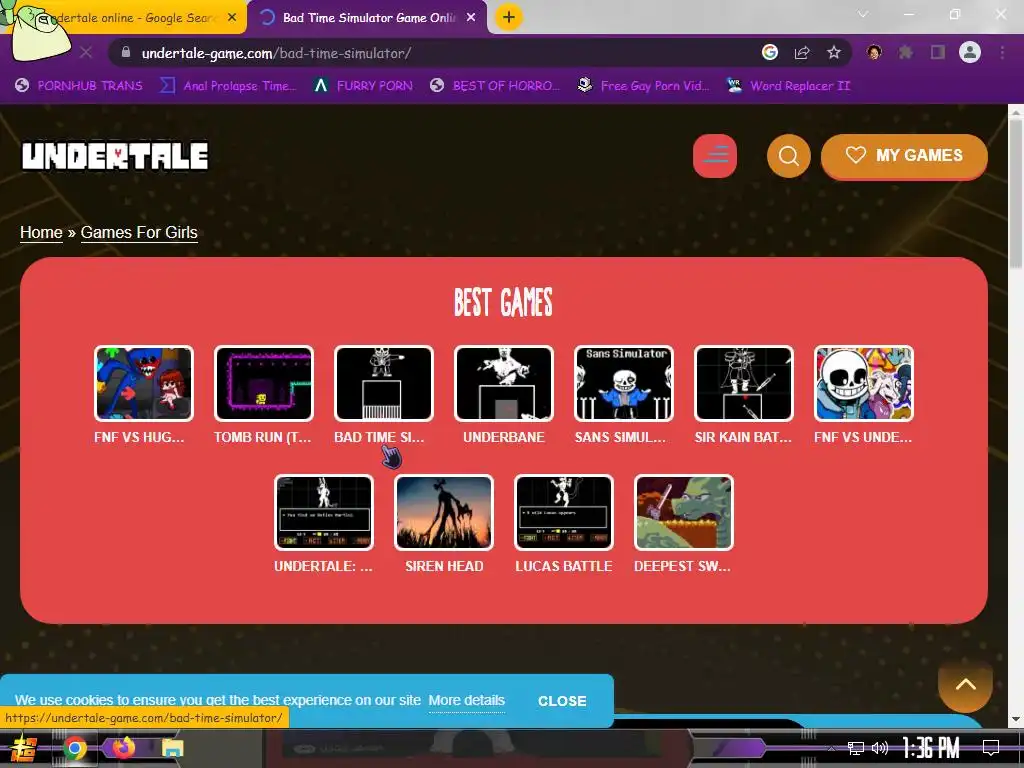Open Lucas Battle game thumbnail
Image resolution: width=1024 pixels, height=768 pixels.
point(564,513)
